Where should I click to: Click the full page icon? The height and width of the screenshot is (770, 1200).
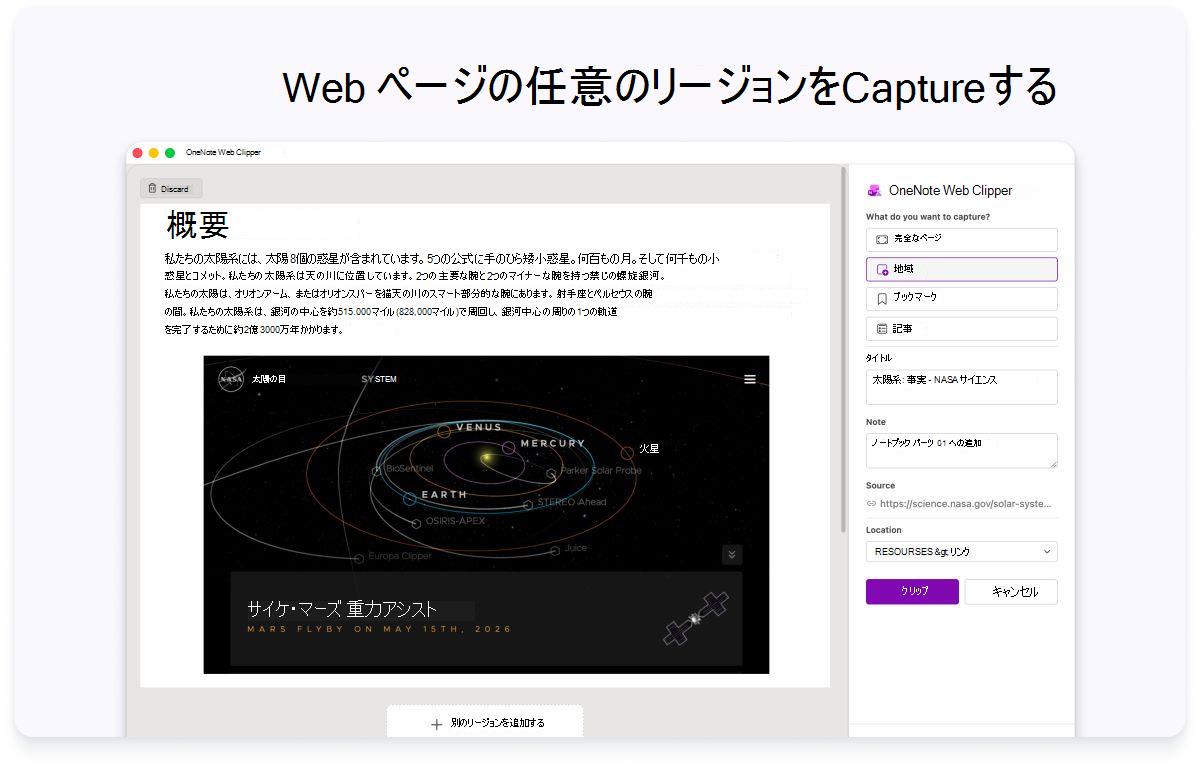882,239
